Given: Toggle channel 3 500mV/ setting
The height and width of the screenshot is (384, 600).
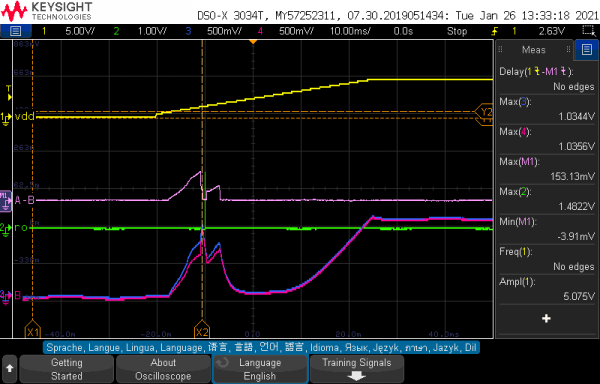Looking at the screenshot, I should coord(214,31).
